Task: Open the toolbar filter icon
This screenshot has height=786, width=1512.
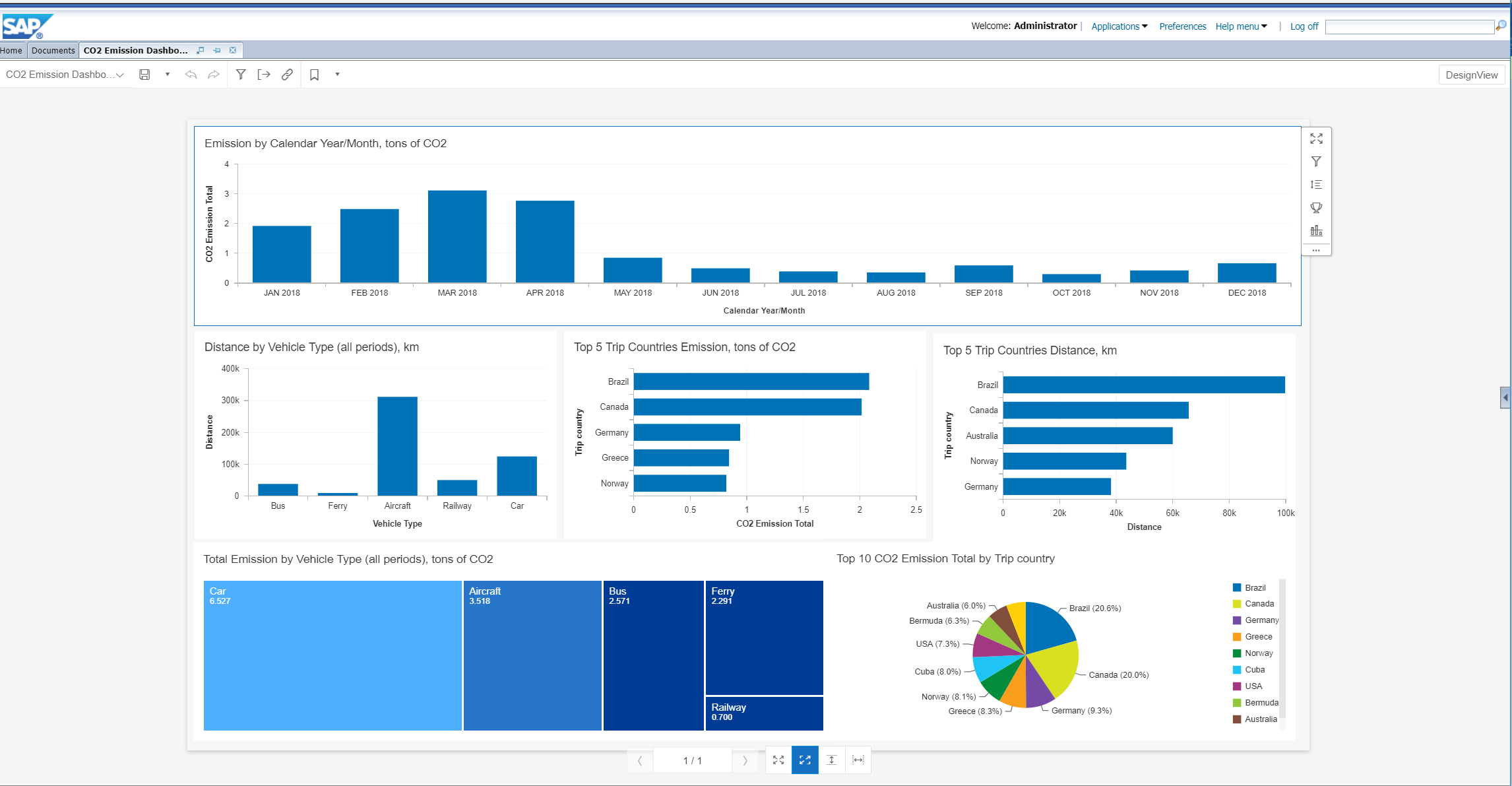Action: 241,75
